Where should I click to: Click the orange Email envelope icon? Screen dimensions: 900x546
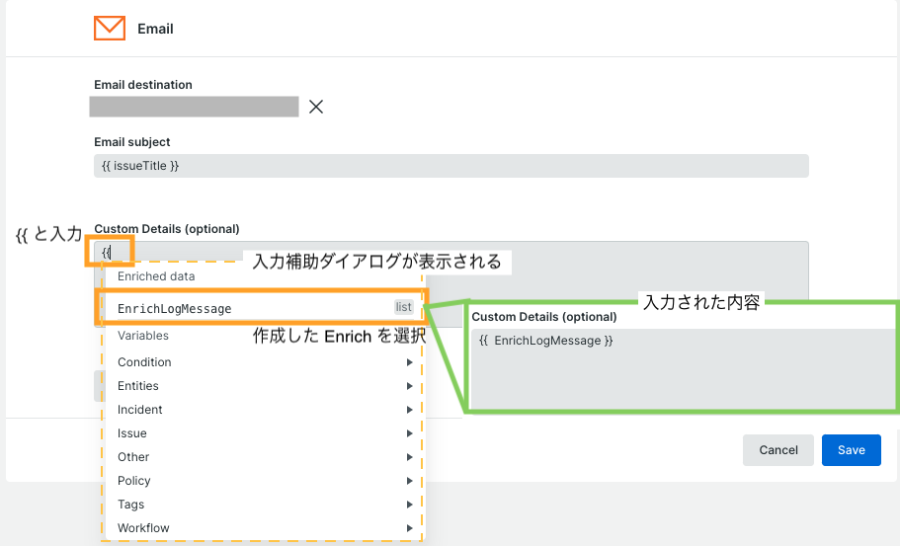click(109, 28)
